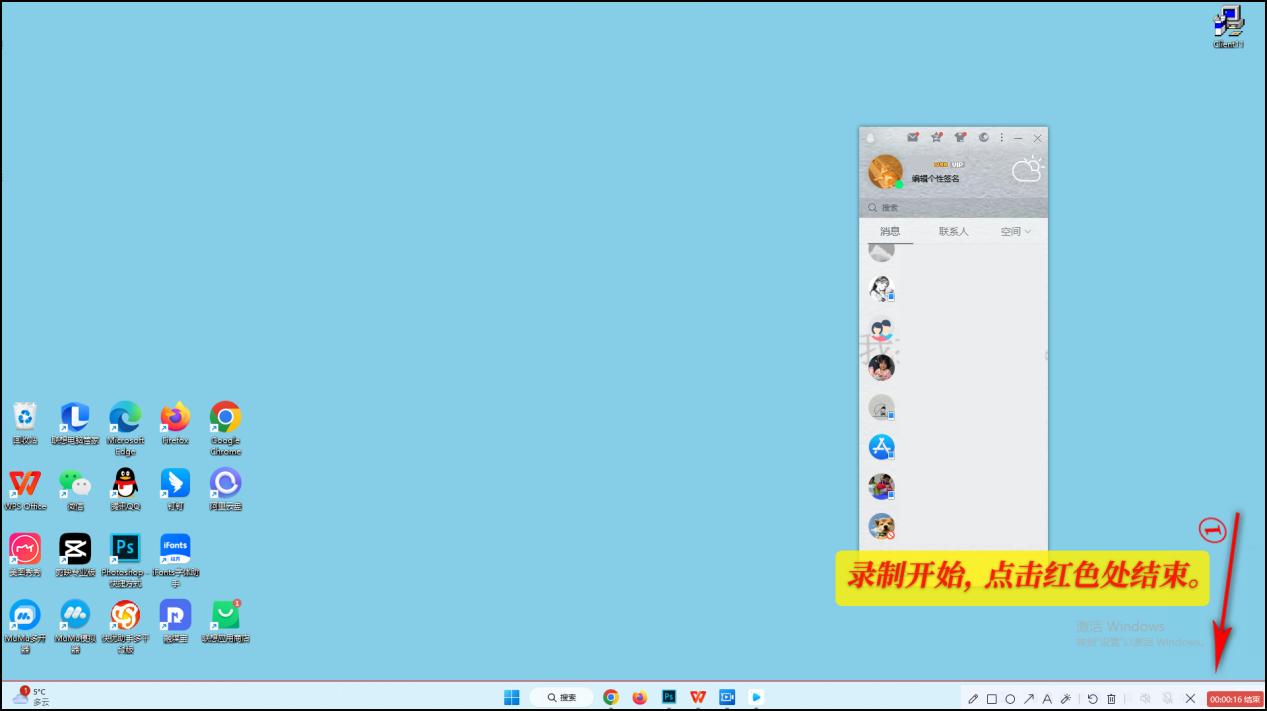Screen dimensions: 1267x711
Task: Toggle the camera on the recording toolbar
Action: click(1167, 698)
